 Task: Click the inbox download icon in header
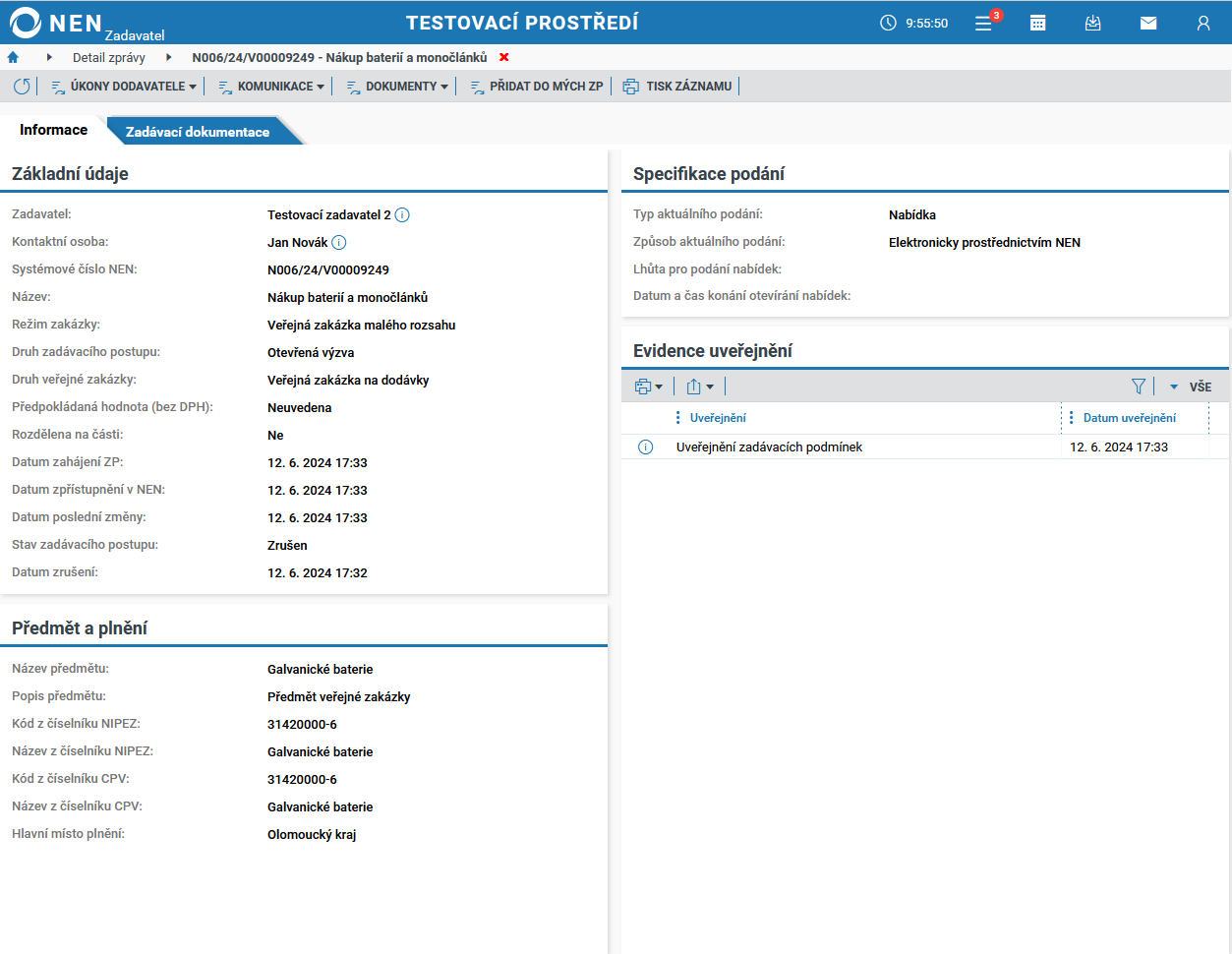(x=1092, y=23)
